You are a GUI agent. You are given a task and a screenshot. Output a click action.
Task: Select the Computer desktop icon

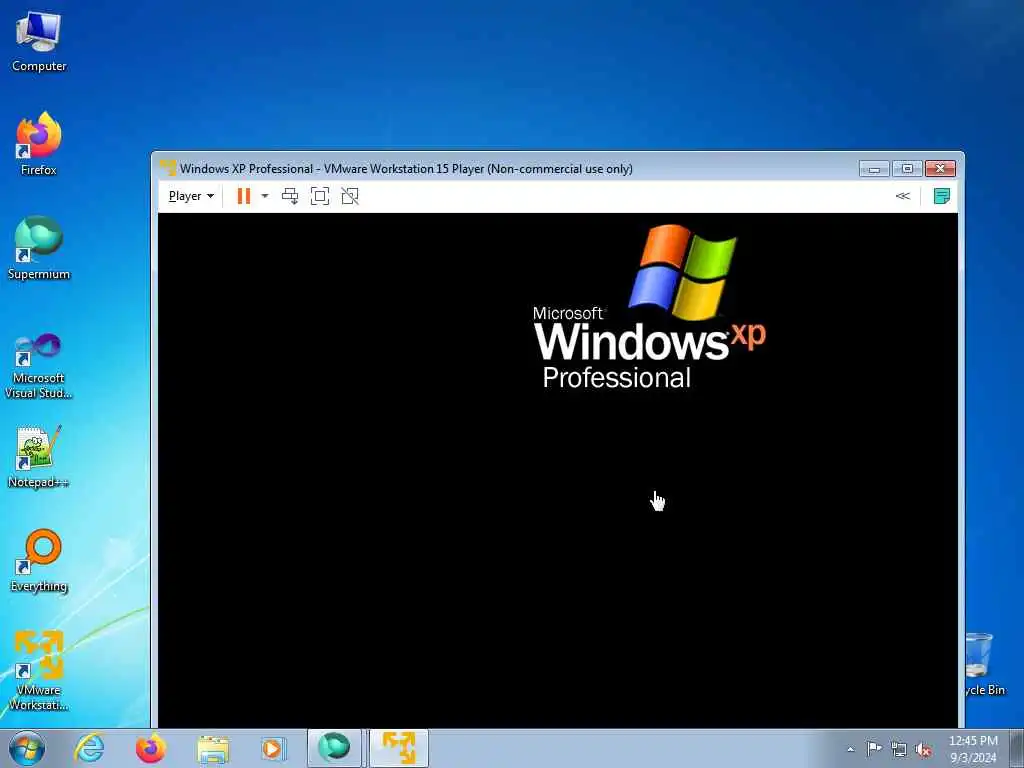(39, 42)
